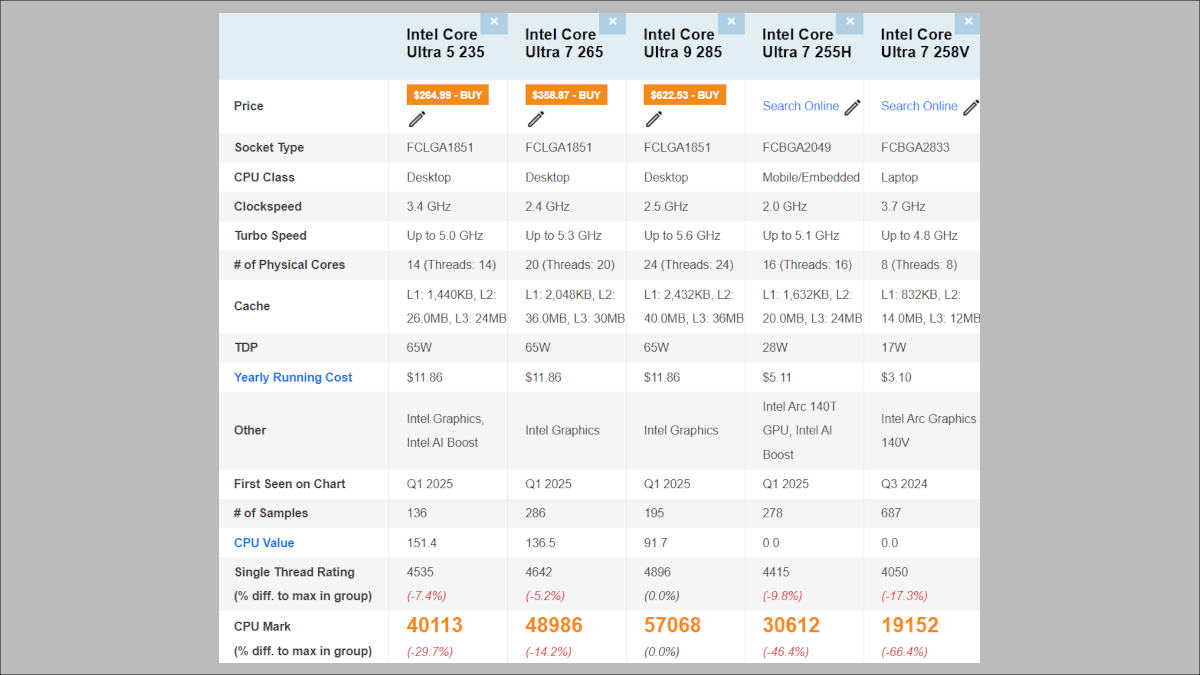Open the Yearly Running Cost link
Viewport: 1200px width, 675px height.
[x=293, y=377]
